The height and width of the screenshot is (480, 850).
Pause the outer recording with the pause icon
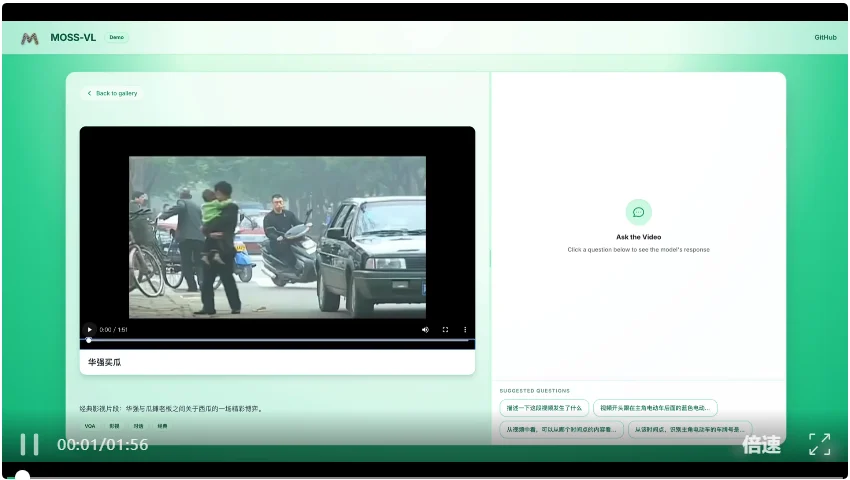click(30, 444)
